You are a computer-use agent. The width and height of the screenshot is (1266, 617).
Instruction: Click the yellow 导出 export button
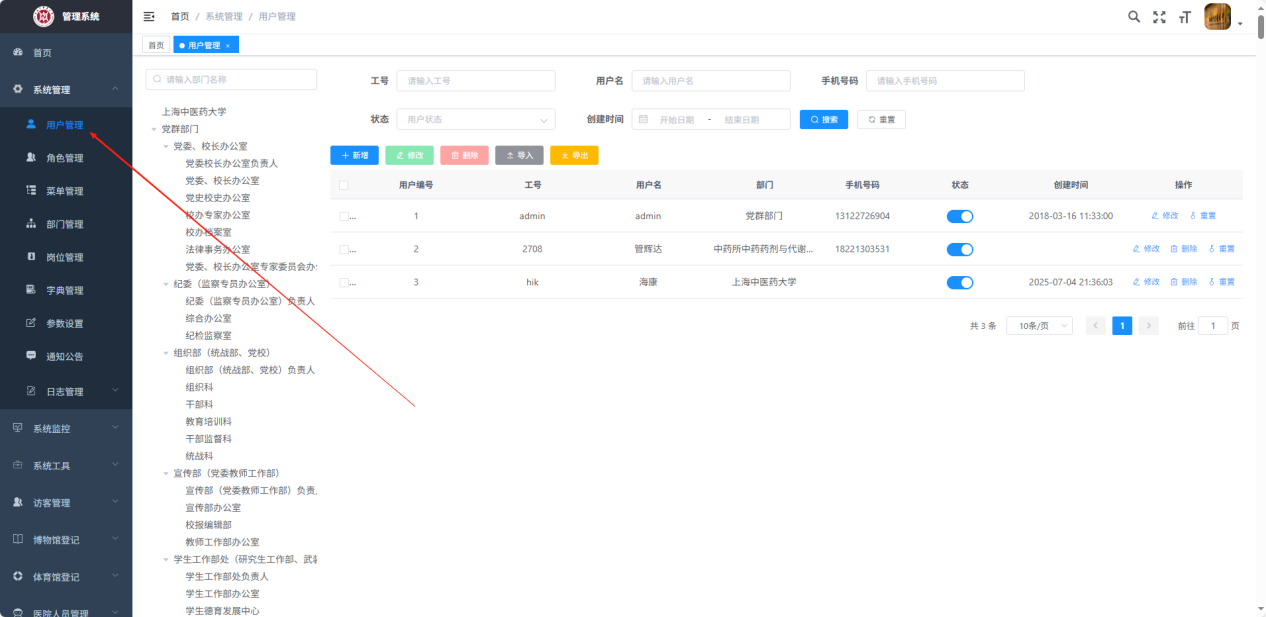click(x=574, y=155)
